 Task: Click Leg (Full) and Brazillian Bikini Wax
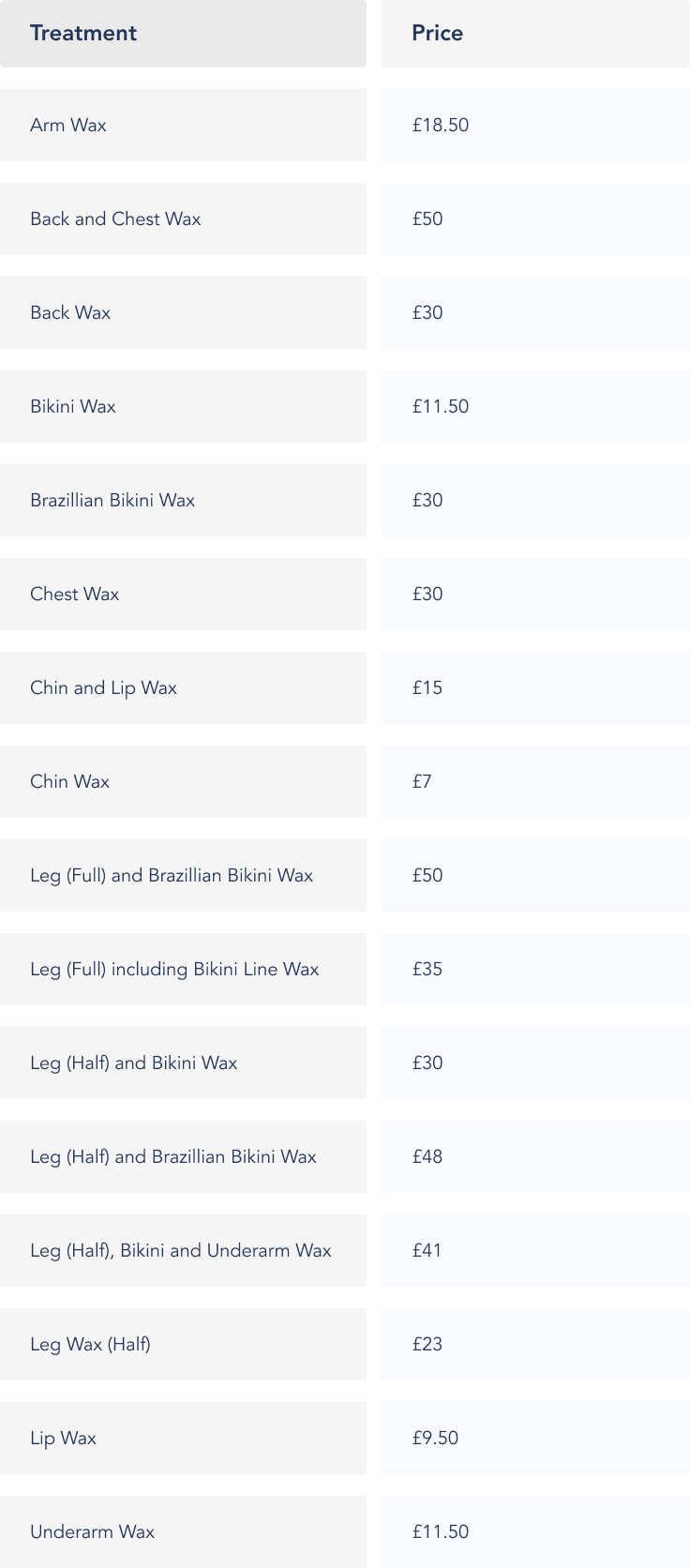click(x=172, y=875)
